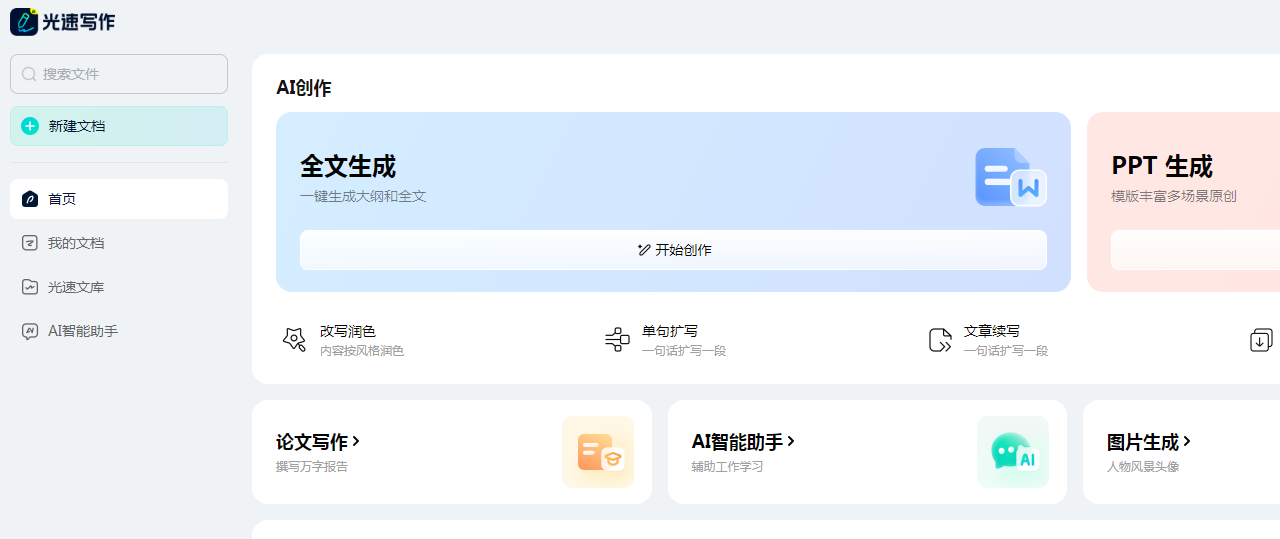Create a new document with 新建文档
This screenshot has height=539, width=1280.
119,126
